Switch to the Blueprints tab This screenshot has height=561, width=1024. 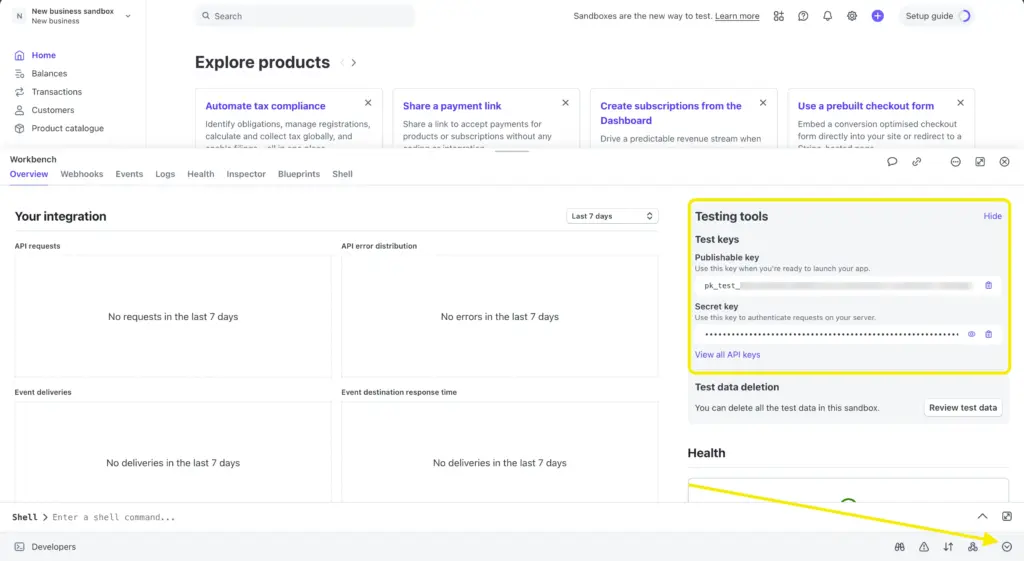click(299, 174)
